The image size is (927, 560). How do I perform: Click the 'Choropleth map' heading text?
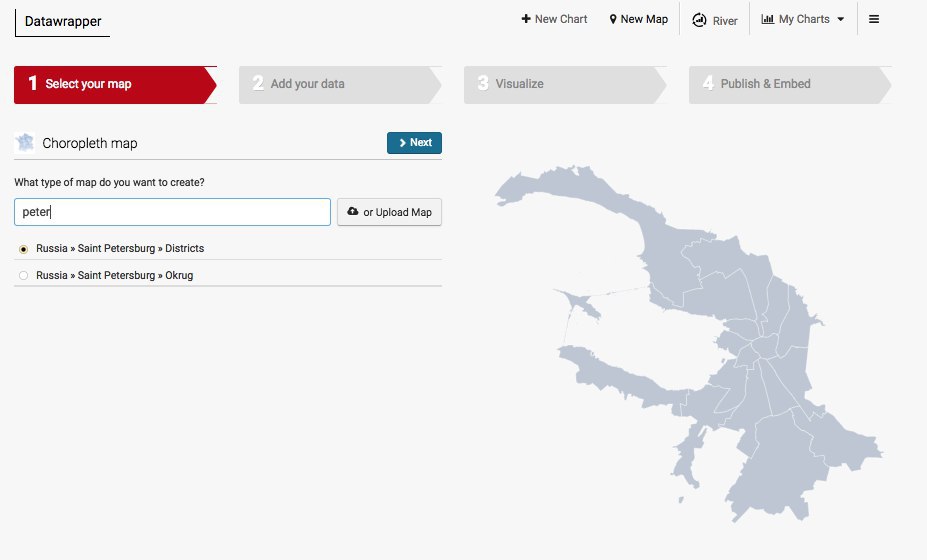[90, 143]
